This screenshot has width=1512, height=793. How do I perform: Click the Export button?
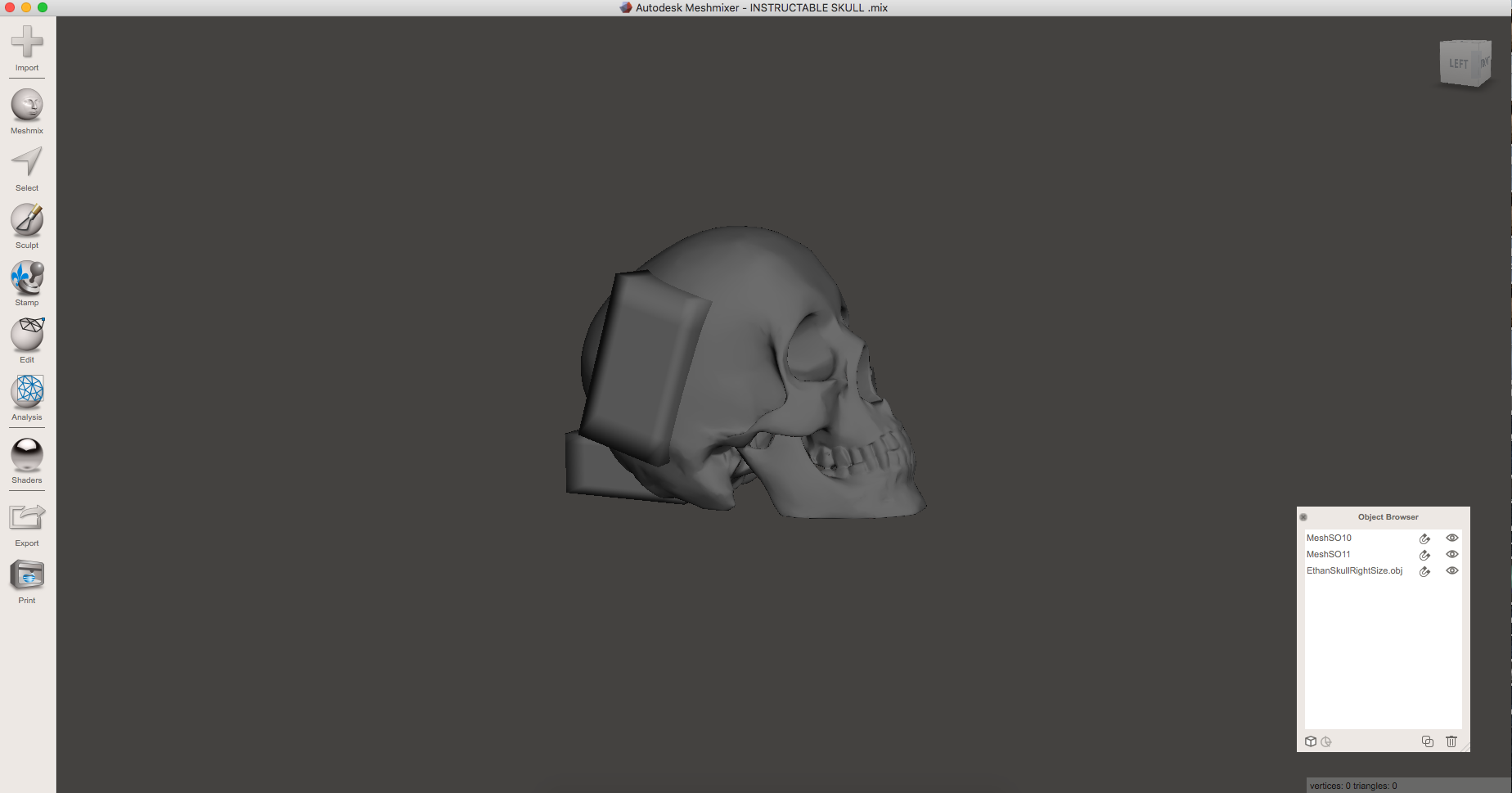27,525
